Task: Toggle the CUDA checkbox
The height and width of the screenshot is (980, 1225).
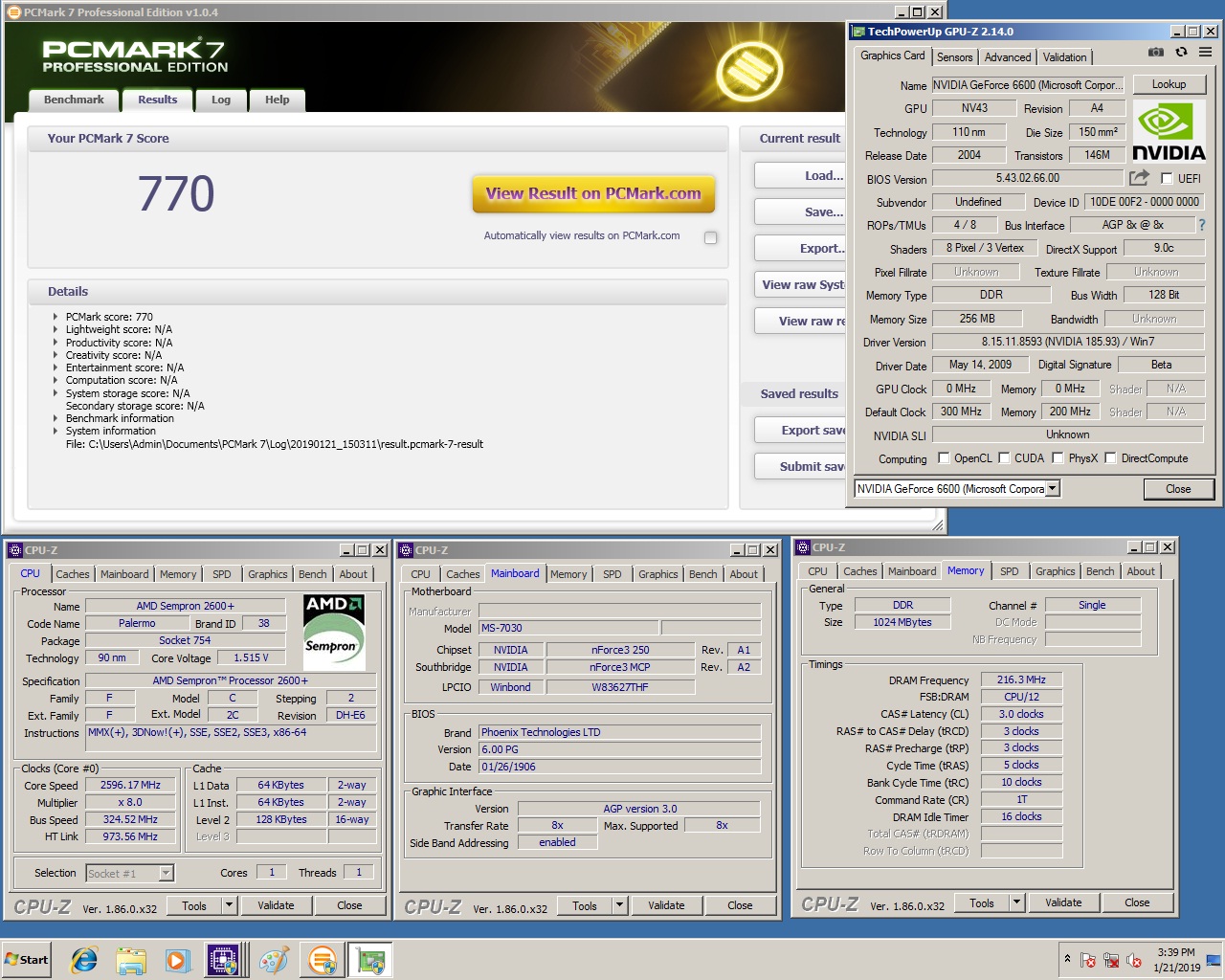Action: [x=1004, y=457]
